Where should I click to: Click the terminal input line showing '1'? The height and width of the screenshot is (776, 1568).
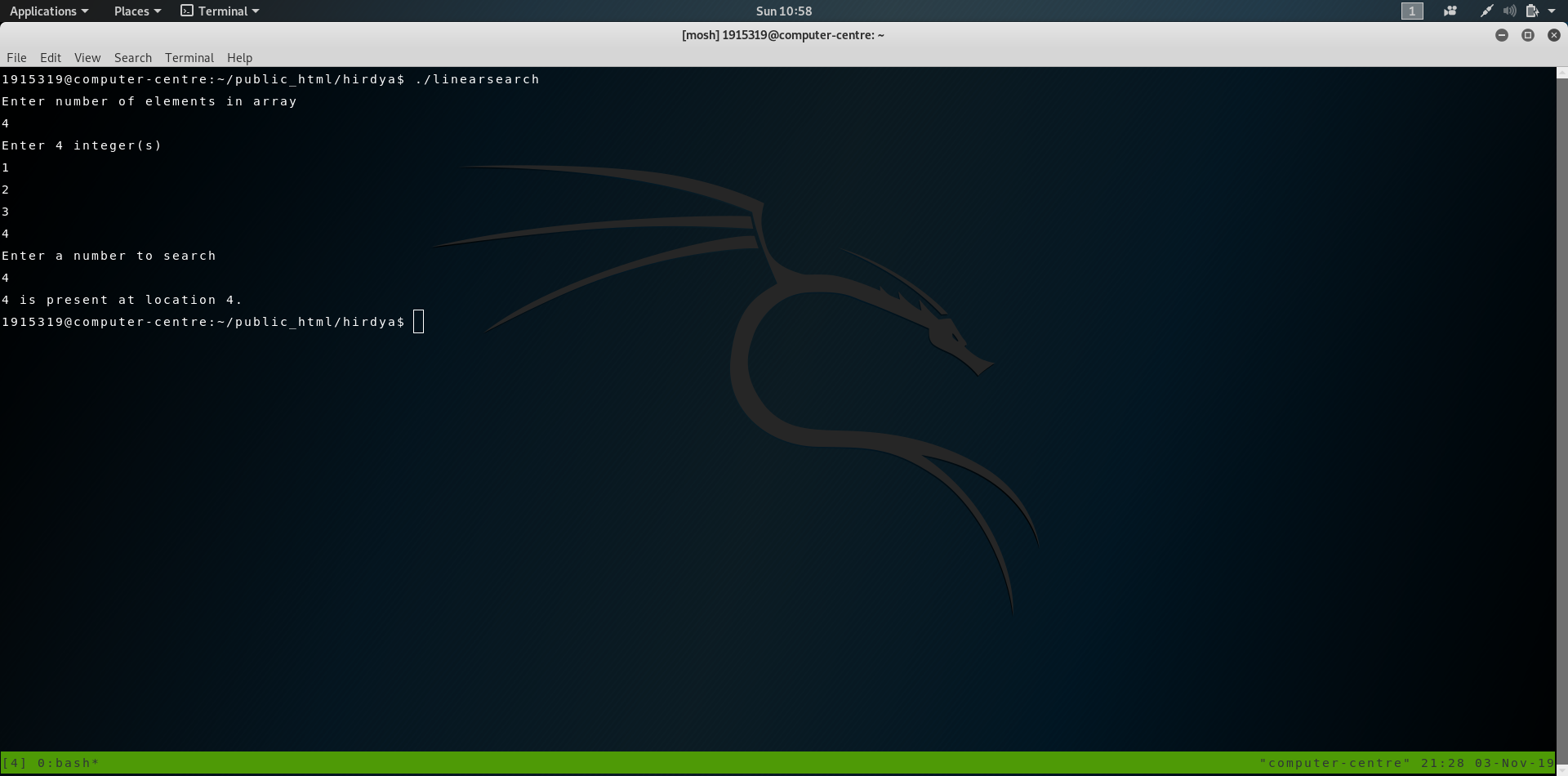tap(6, 167)
